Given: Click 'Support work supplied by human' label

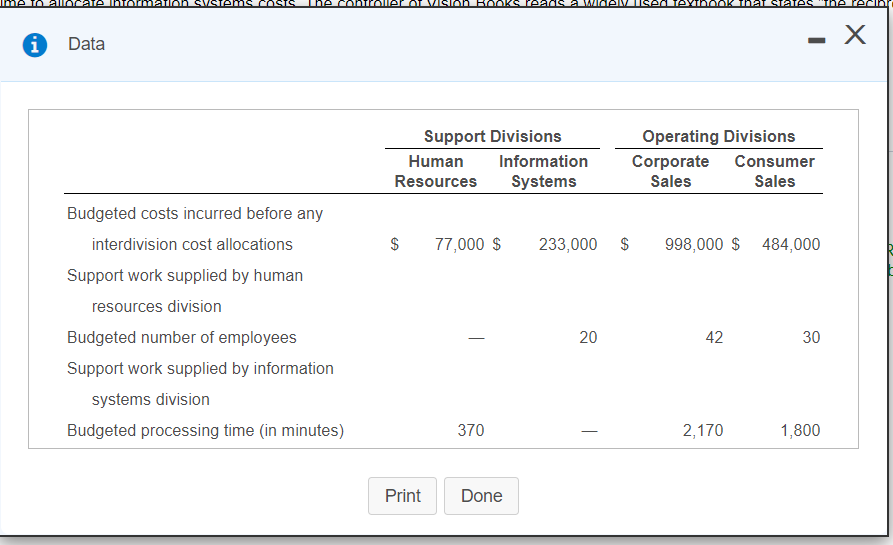Looking at the screenshot, I should point(185,276).
